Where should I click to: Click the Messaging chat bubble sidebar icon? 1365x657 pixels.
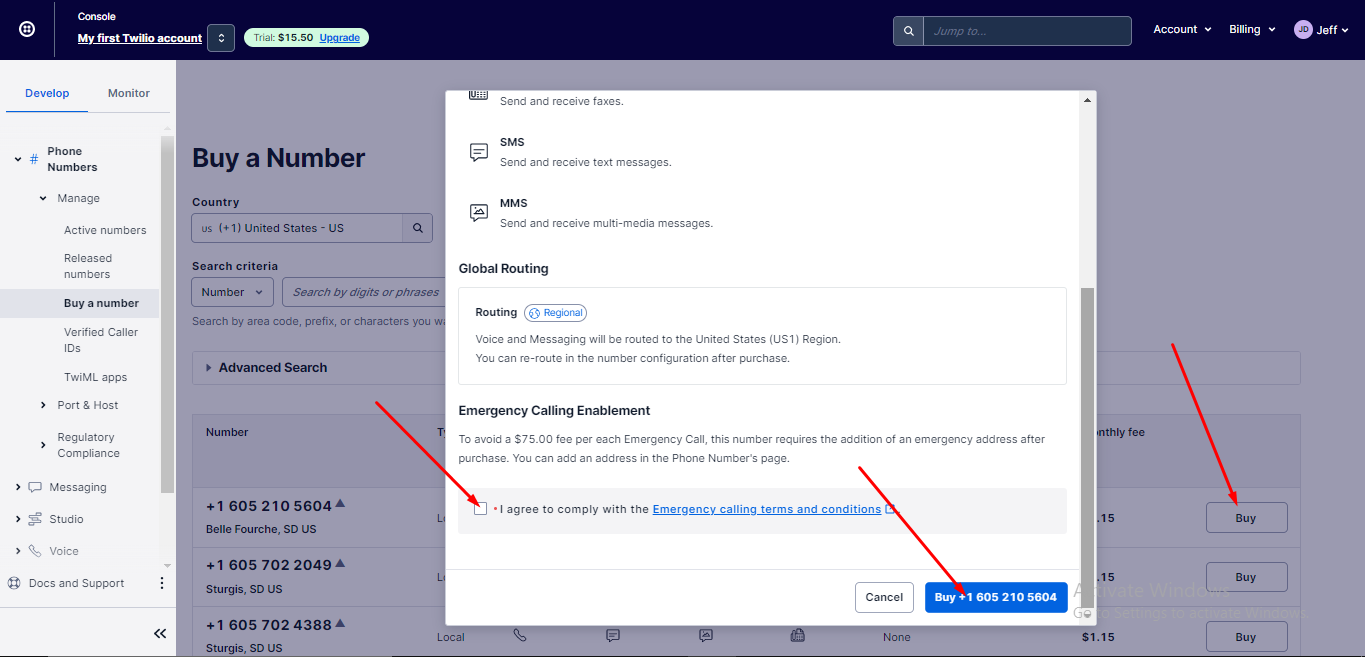[35, 487]
